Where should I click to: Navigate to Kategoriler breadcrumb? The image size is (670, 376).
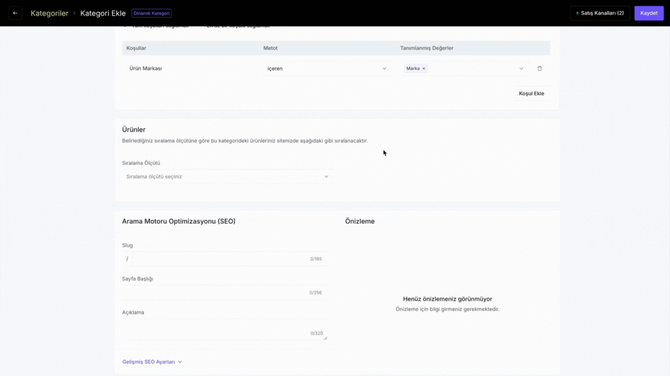(x=49, y=13)
